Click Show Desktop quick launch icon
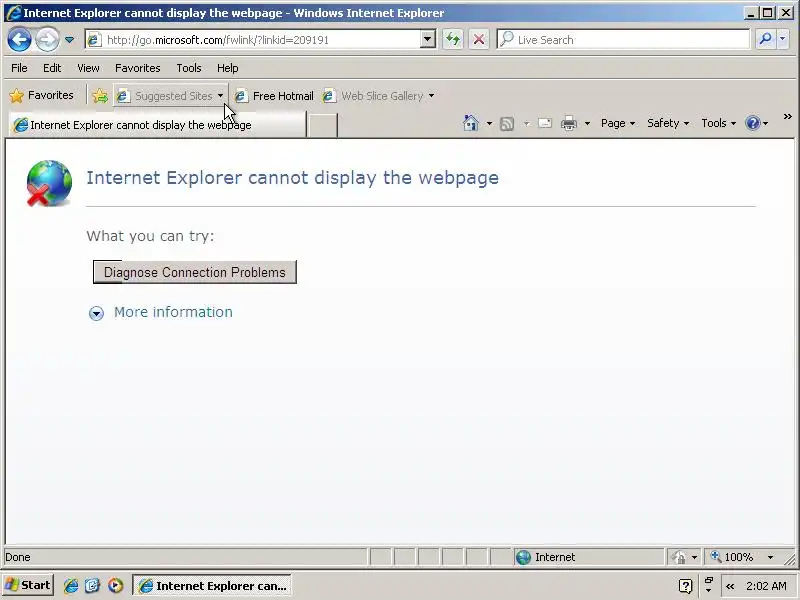This screenshot has height=600, width=800. click(x=93, y=585)
